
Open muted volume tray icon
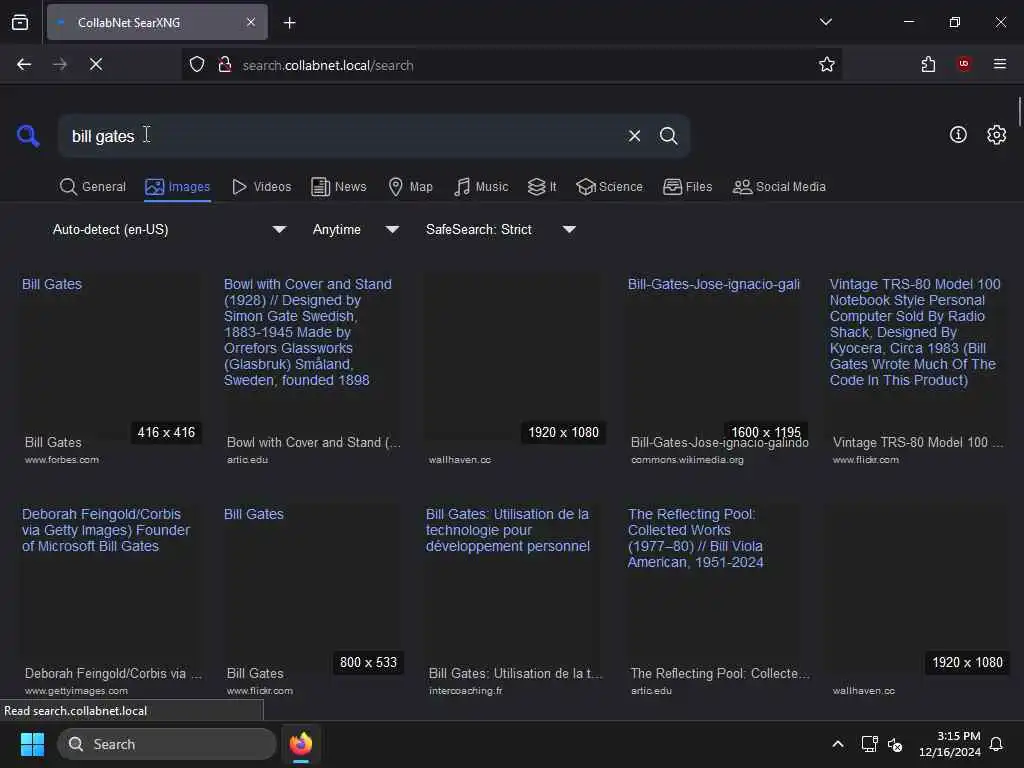pos(895,744)
